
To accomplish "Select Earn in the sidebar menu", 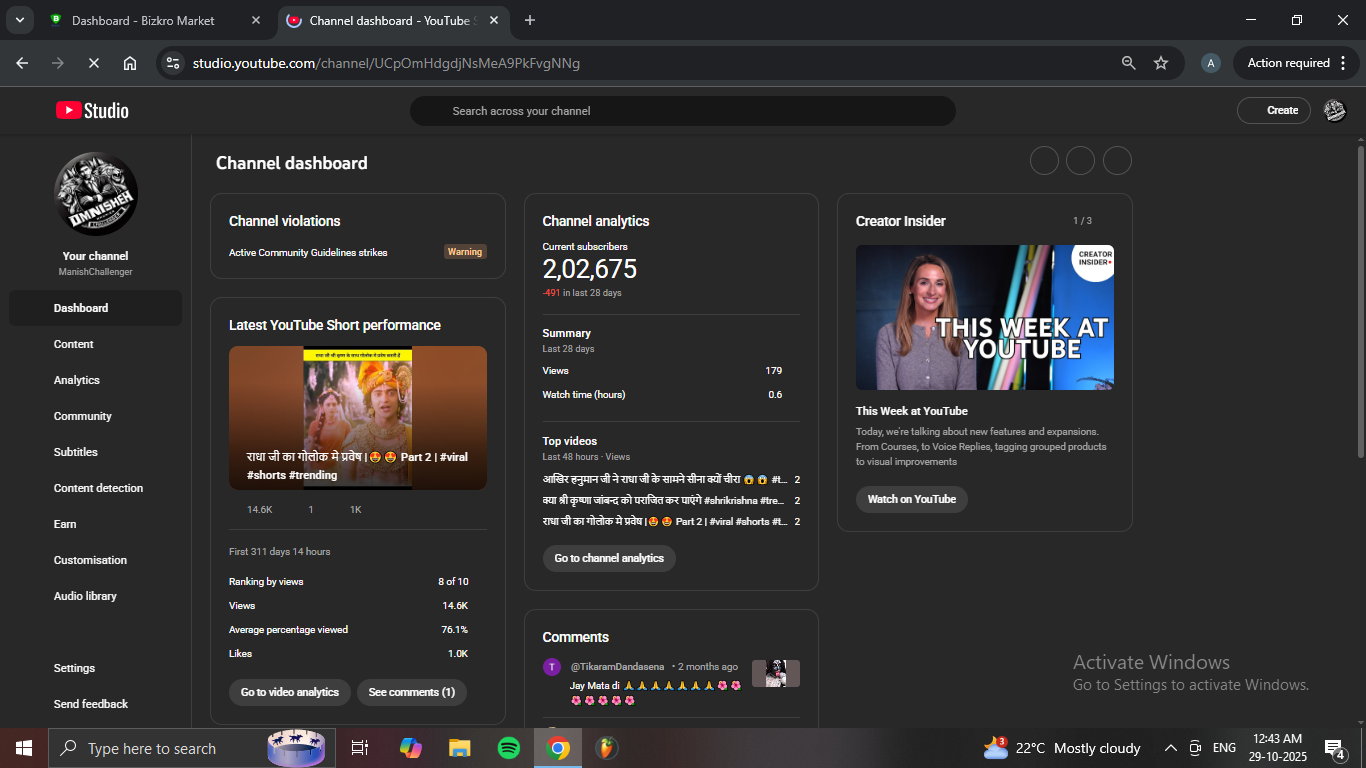I will click(x=65, y=524).
